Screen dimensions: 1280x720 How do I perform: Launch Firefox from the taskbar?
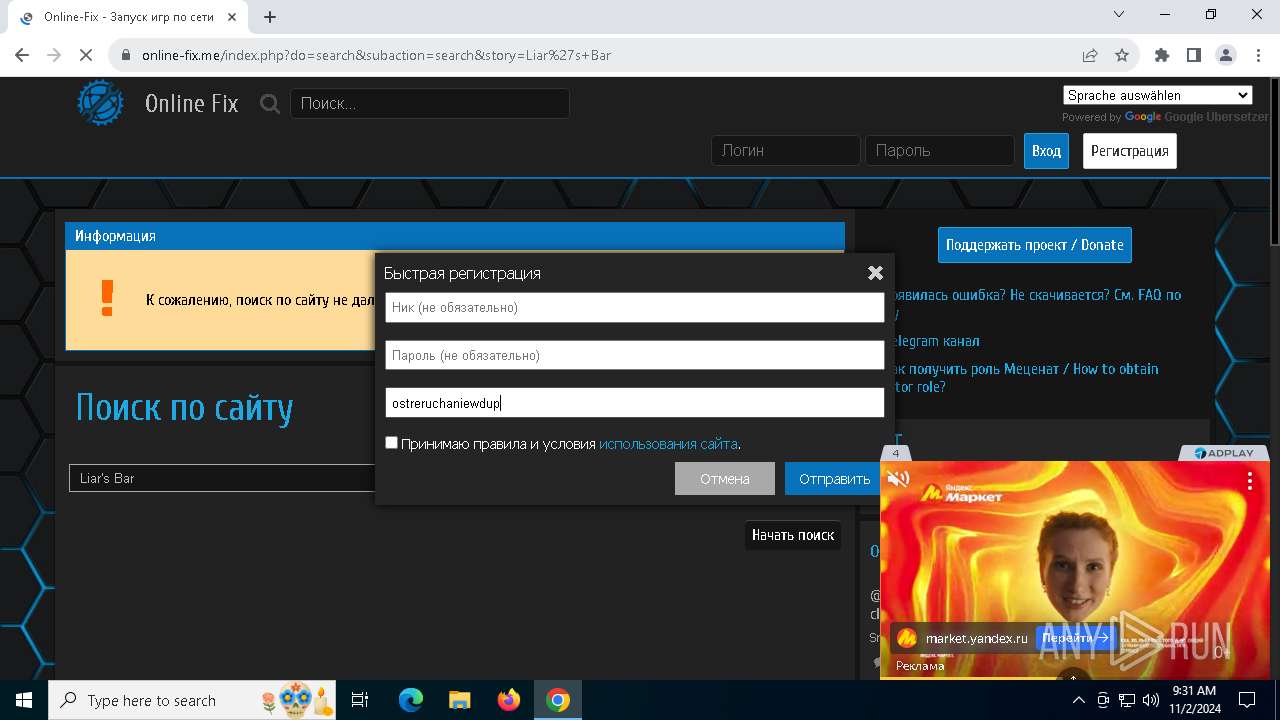[x=509, y=700]
